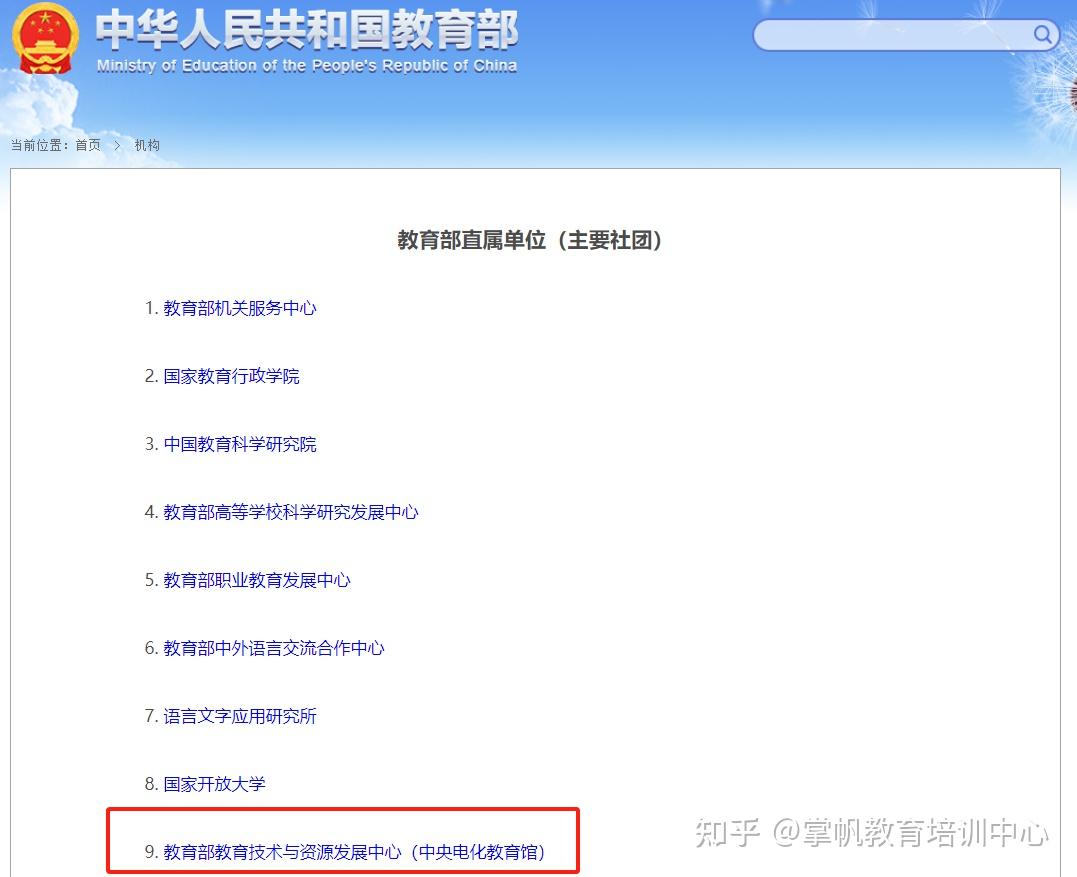Open 国家教育行政学院 link

(231, 376)
